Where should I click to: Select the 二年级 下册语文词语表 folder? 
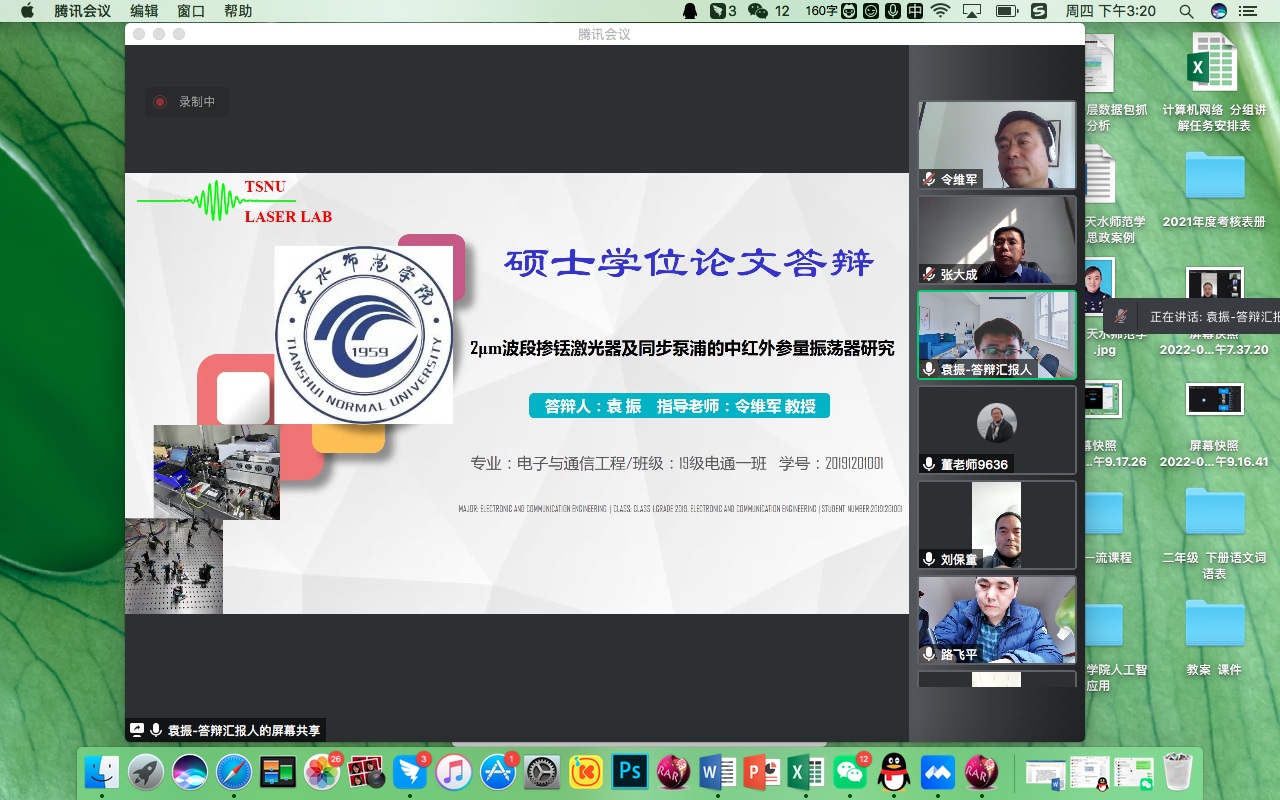tap(1214, 533)
